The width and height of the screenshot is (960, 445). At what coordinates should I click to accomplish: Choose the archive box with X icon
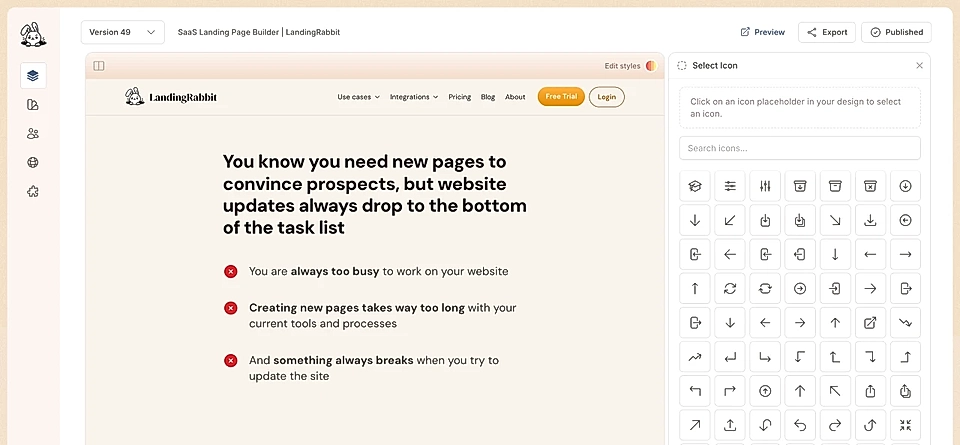pyautogui.click(x=870, y=186)
